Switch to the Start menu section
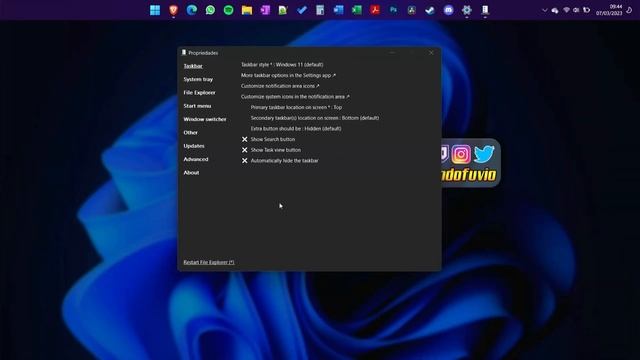640x360 pixels. tap(197, 106)
